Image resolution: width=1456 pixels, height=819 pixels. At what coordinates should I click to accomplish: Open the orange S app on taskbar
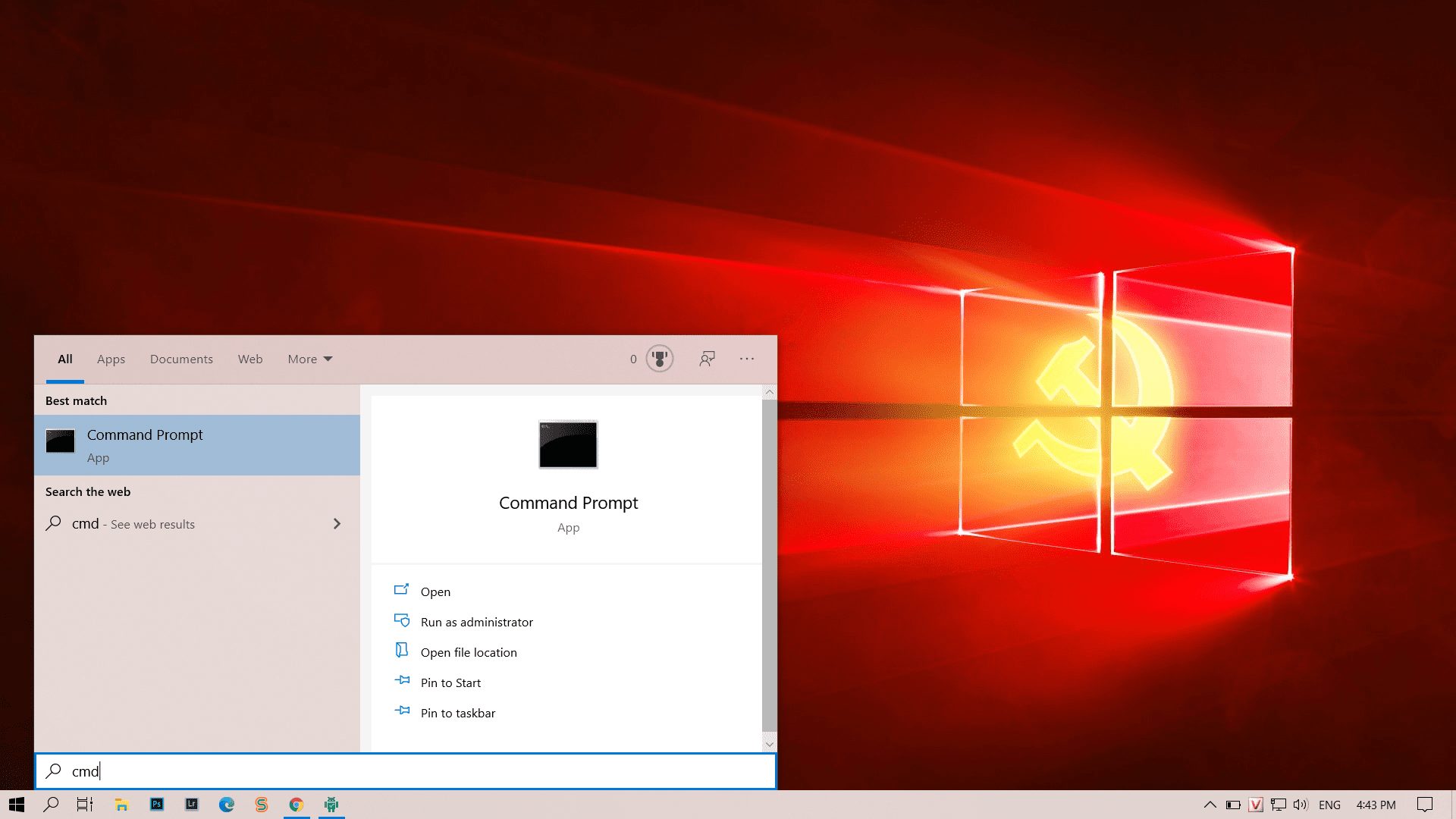pyautogui.click(x=262, y=805)
